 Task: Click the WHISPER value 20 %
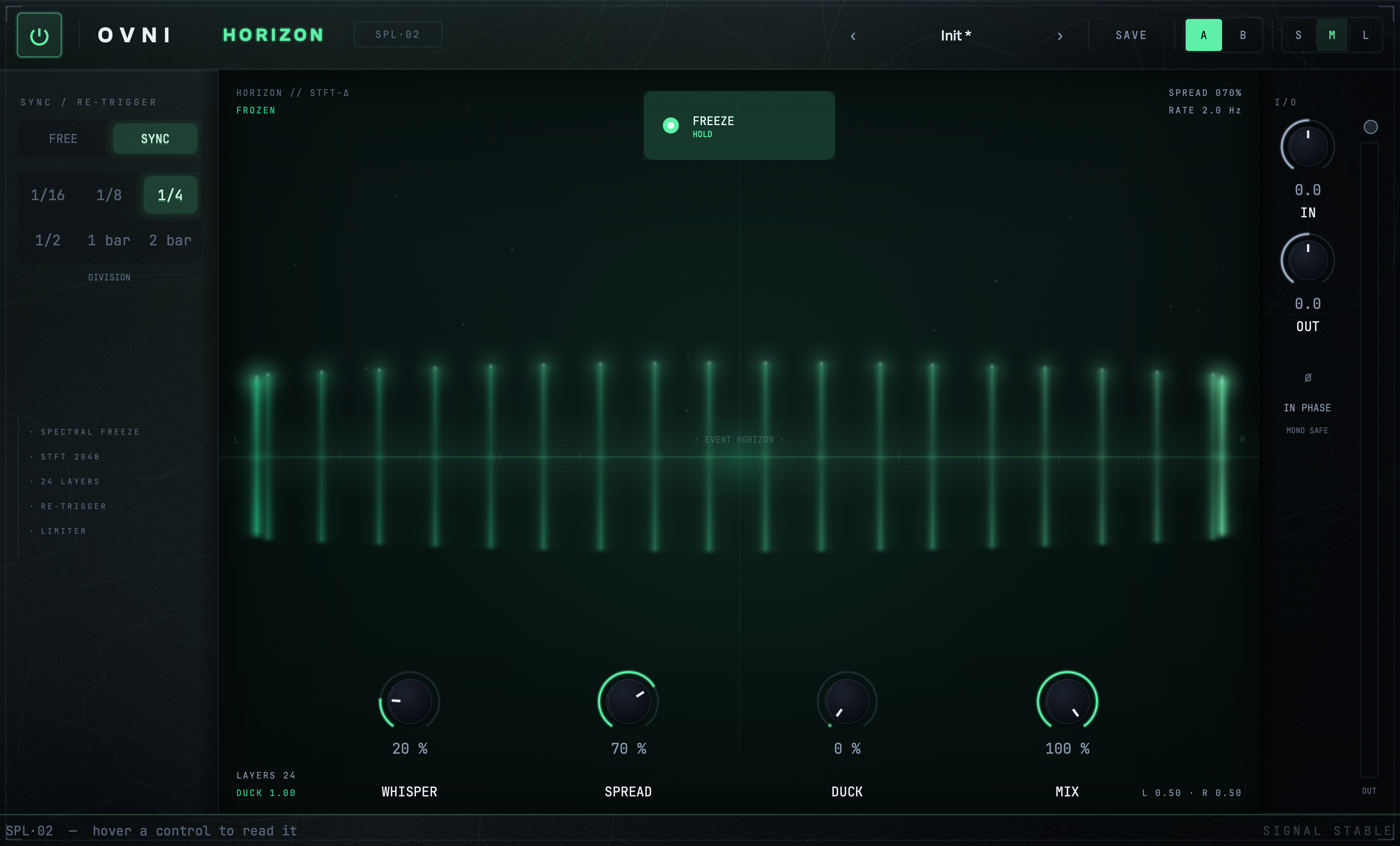pos(410,749)
